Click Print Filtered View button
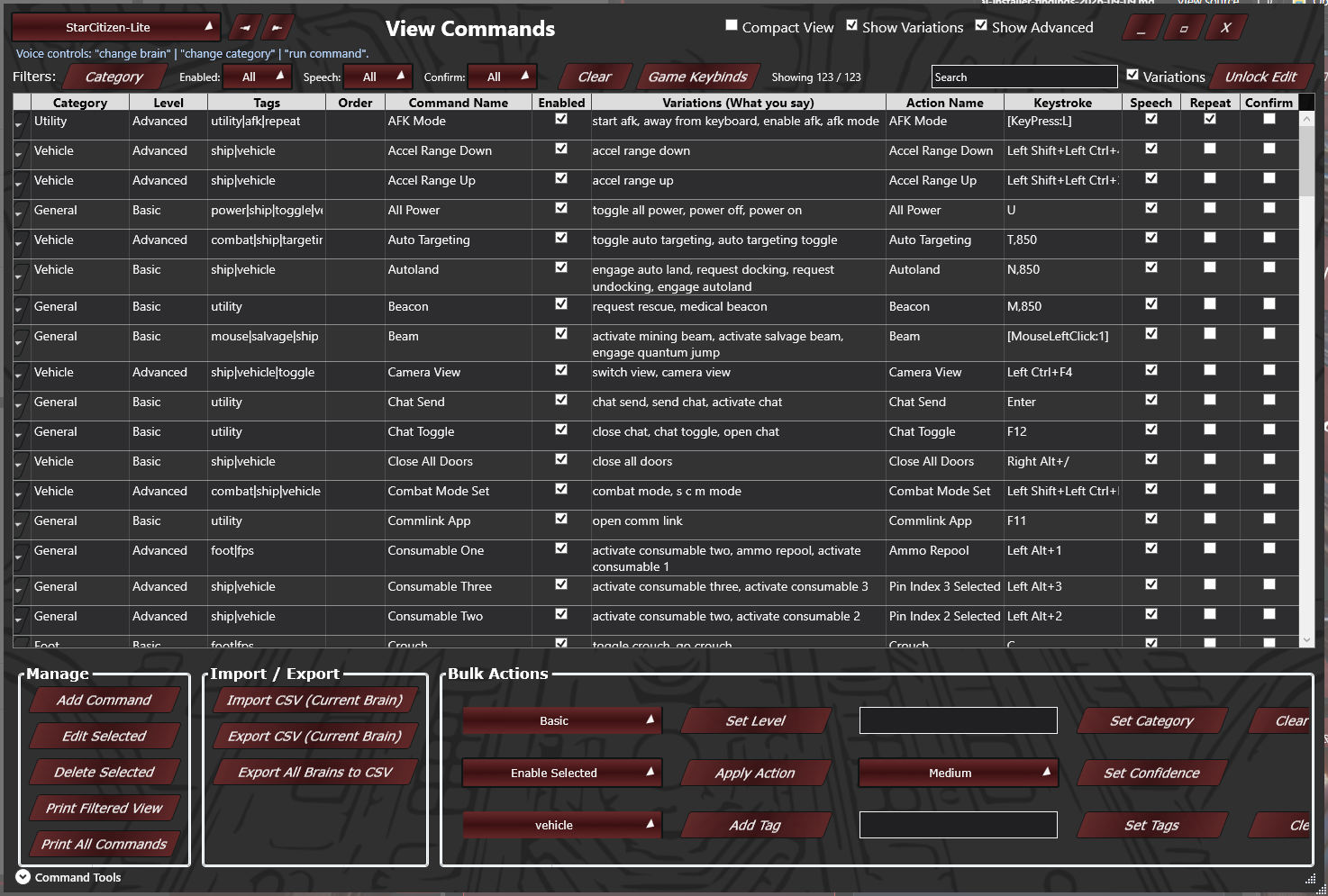 105,808
